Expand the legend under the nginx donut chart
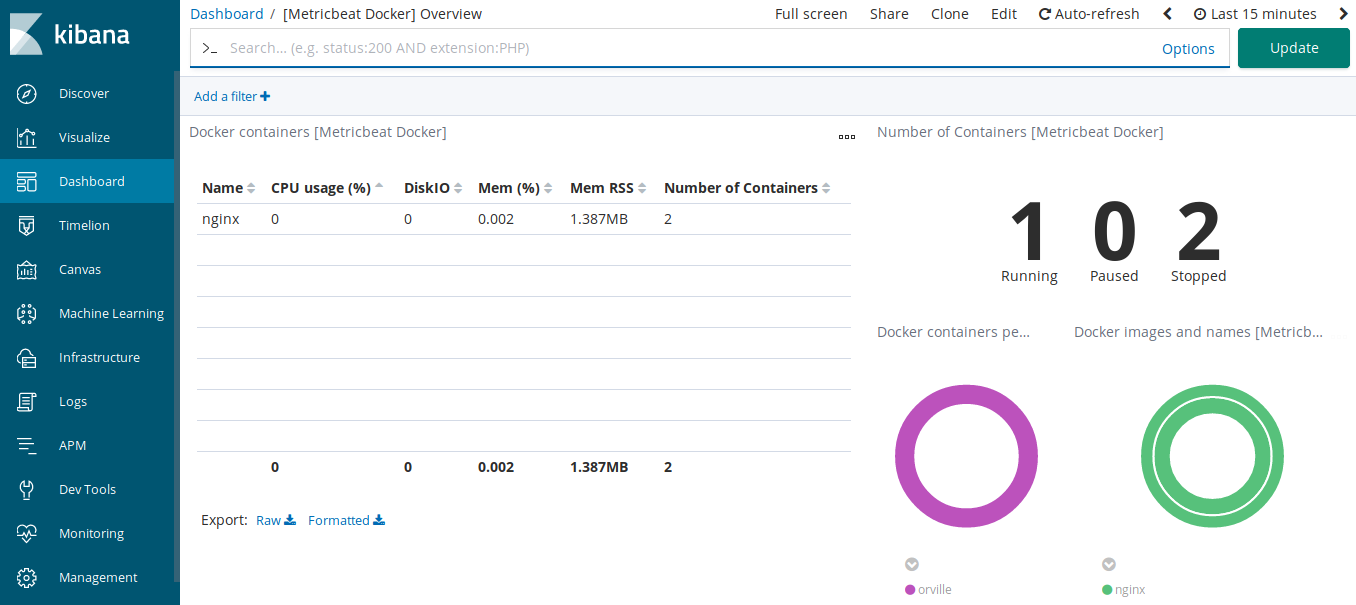The width and height of the screenshot is (1356, 605). click(1108, 564)
